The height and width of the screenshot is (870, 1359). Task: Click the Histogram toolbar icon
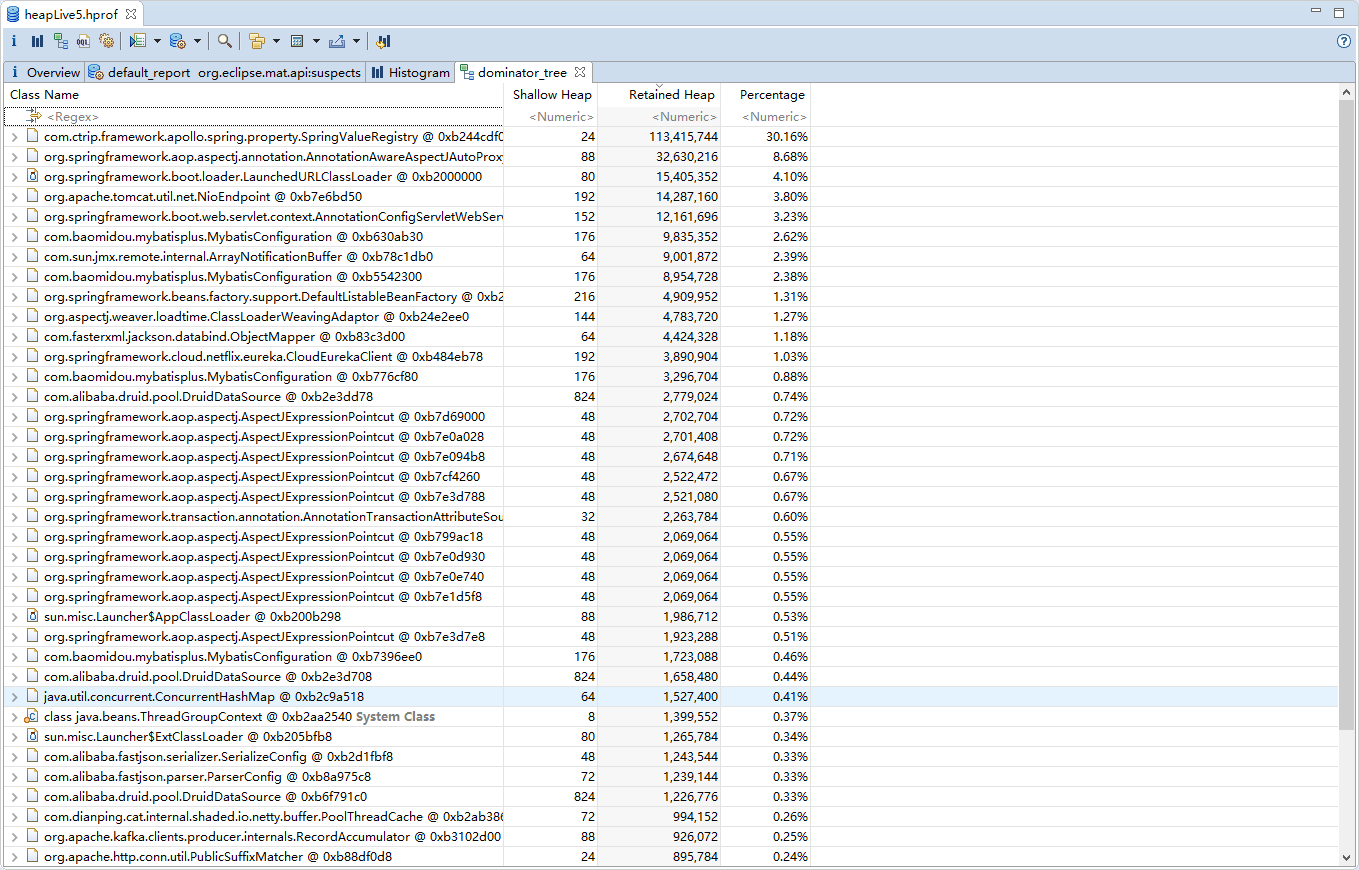click(x=37, y=41)
